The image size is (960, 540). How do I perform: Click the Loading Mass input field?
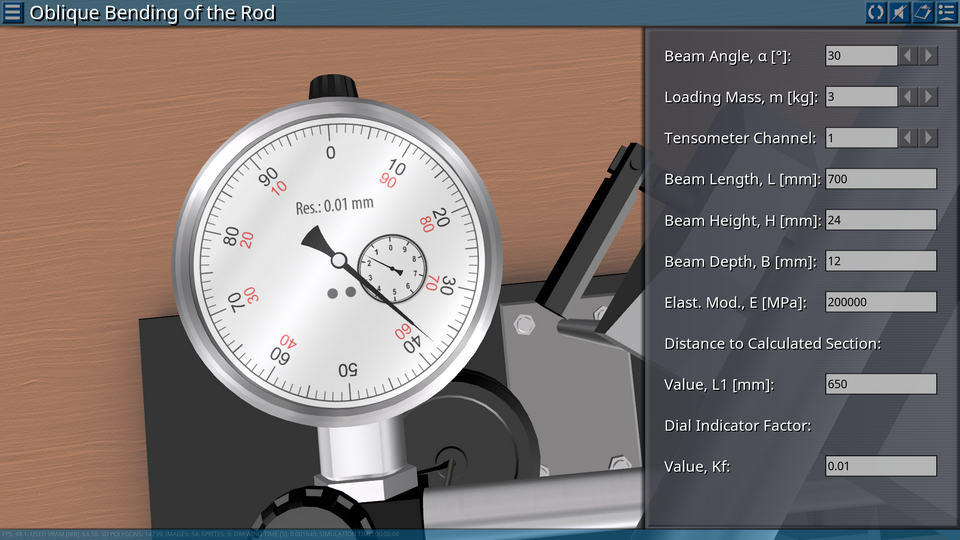(x=861, y=97)
